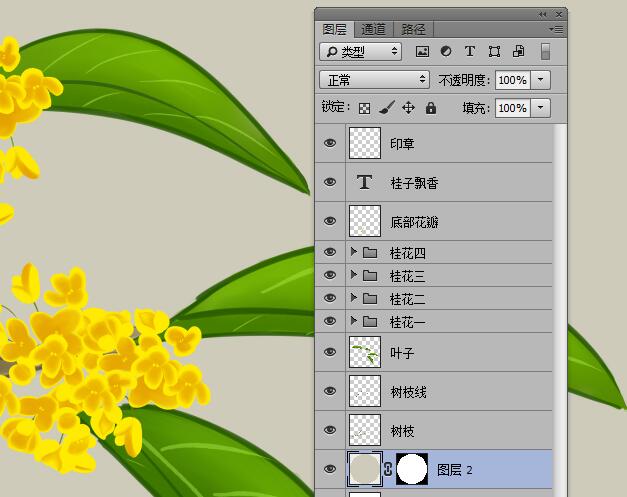Filter for pixel layers icon
This screenshot has height=497, width=627.
tap(422, 52)
